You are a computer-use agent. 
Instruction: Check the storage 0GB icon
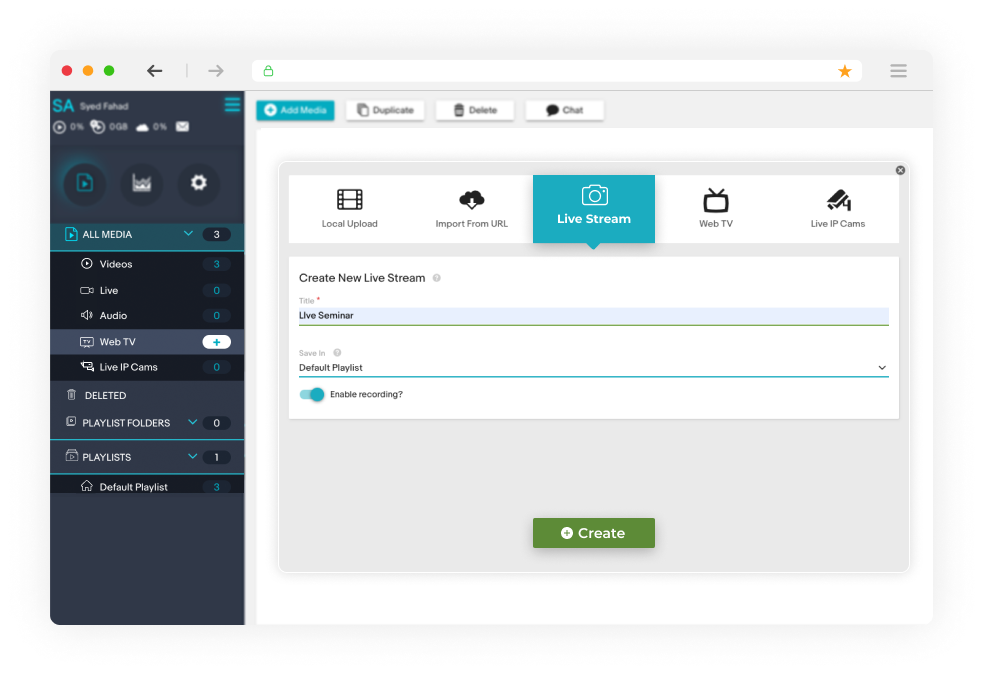98,127
